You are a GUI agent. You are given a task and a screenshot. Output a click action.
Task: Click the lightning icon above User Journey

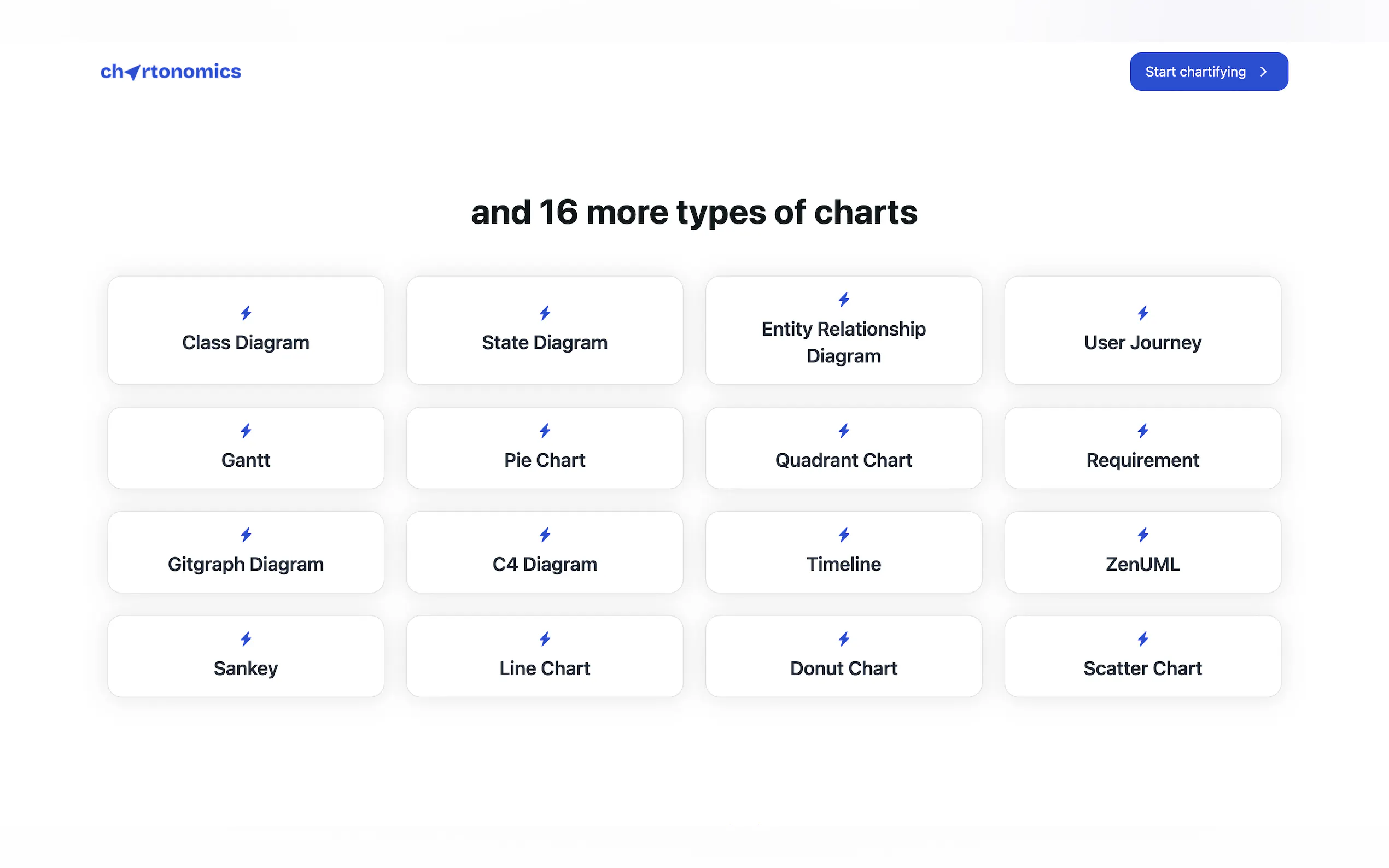click(1143, 313)
